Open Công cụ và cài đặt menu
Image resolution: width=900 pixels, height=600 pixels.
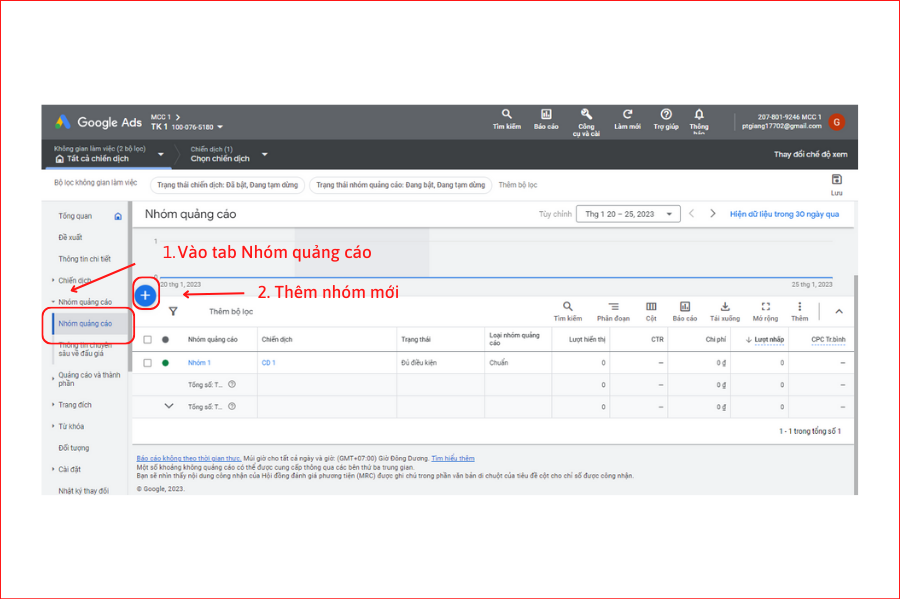[585, 122]
